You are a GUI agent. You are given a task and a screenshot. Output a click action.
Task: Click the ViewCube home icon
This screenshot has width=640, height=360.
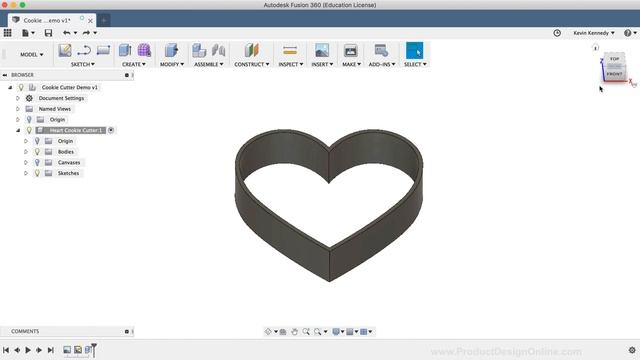(596, 48)
